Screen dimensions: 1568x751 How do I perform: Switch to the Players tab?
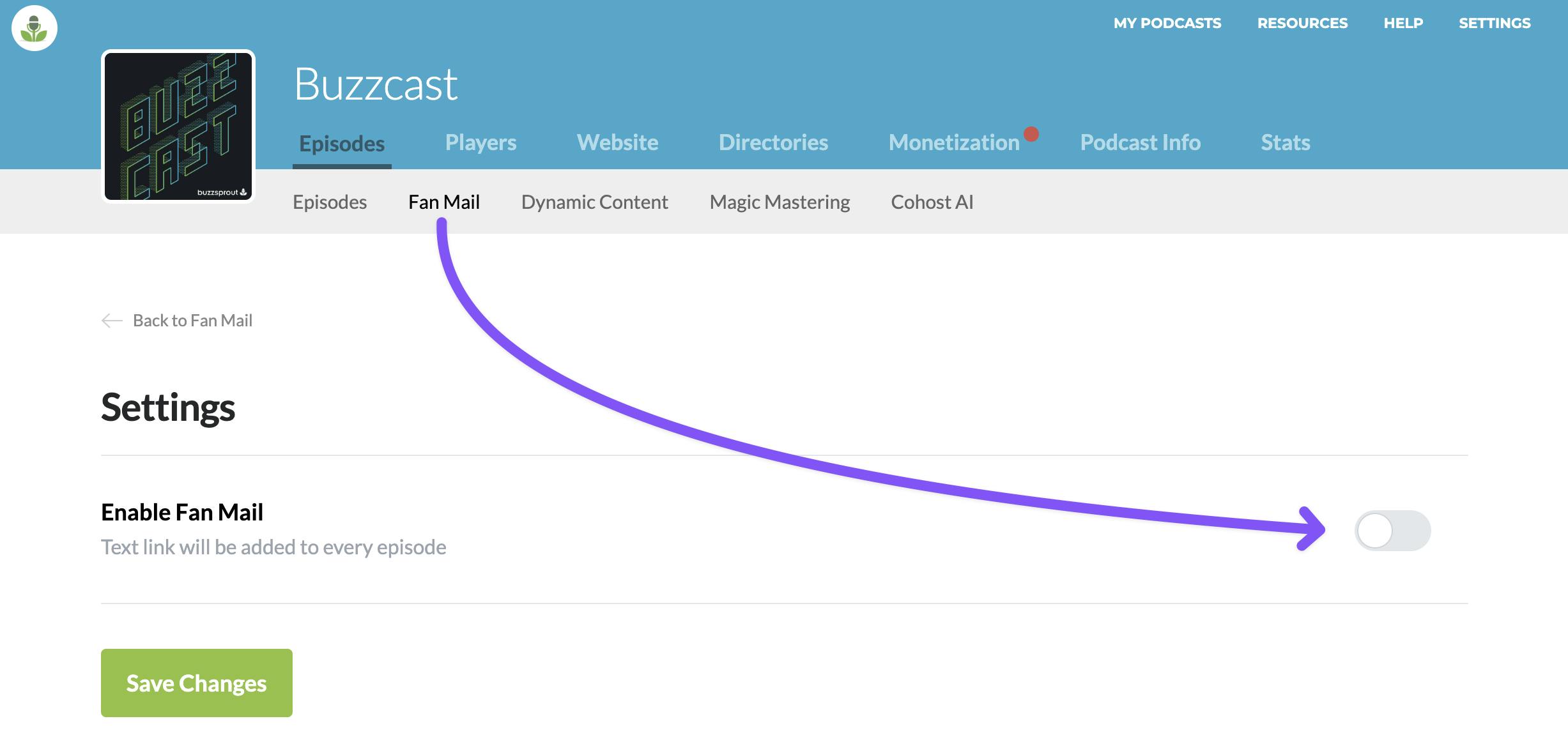coord(480,142)
